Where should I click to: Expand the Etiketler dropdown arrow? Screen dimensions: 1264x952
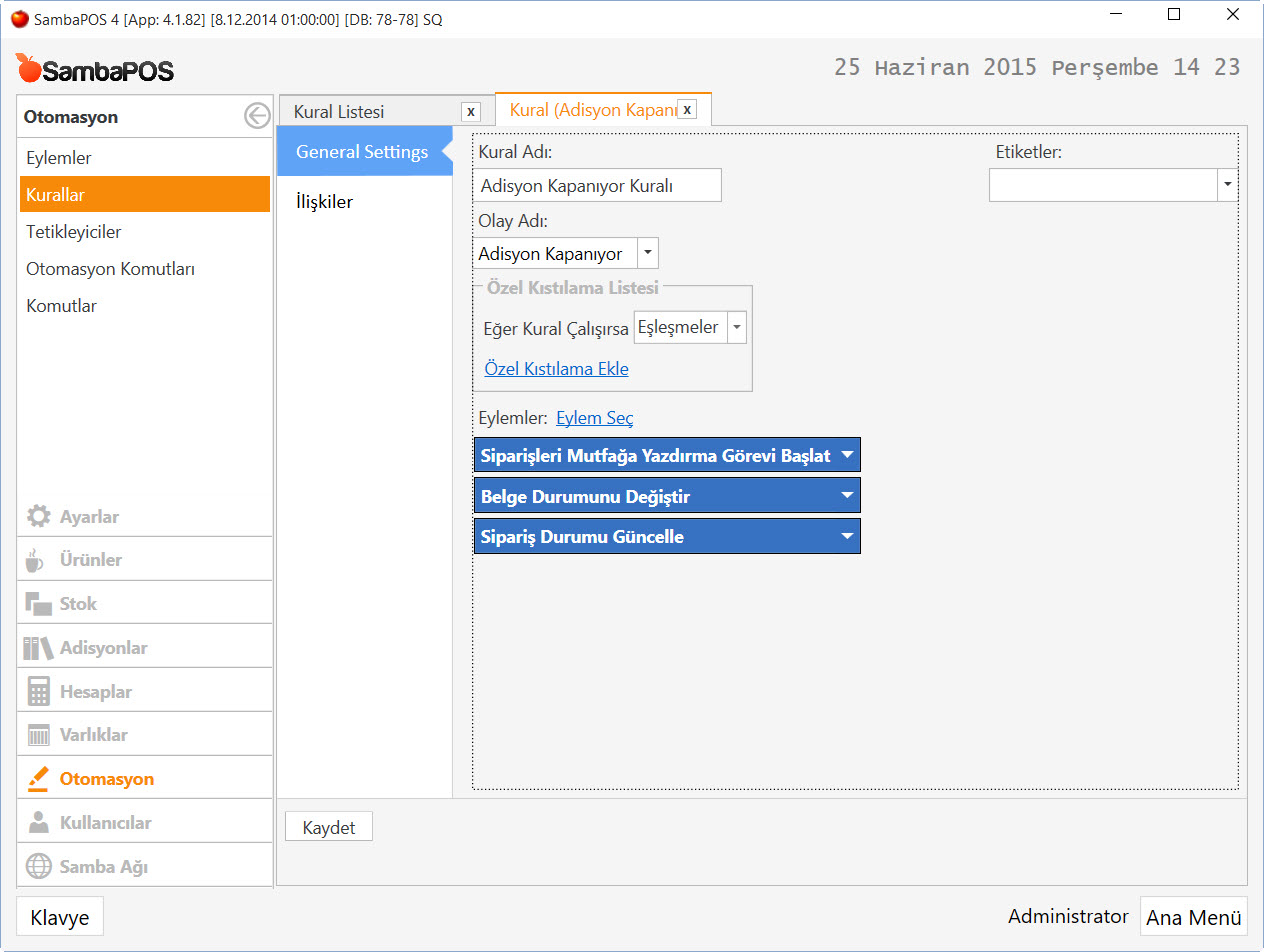pyautogui.click(x=1227, y=185)
